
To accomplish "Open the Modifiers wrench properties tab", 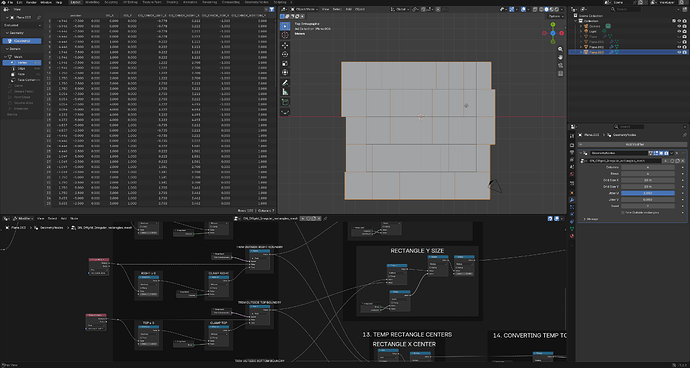I will click(x=572, y=200).
